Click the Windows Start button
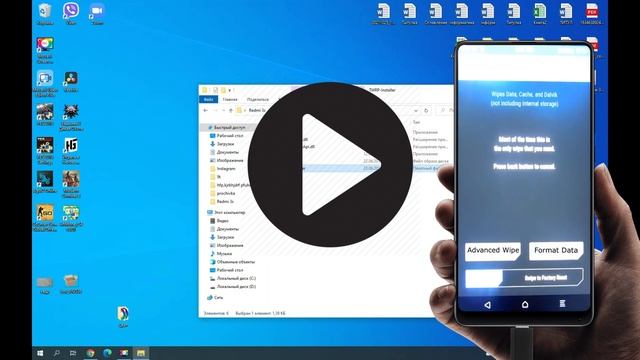The height and width of the screenshot is (360, 640). tap(40, 353)
